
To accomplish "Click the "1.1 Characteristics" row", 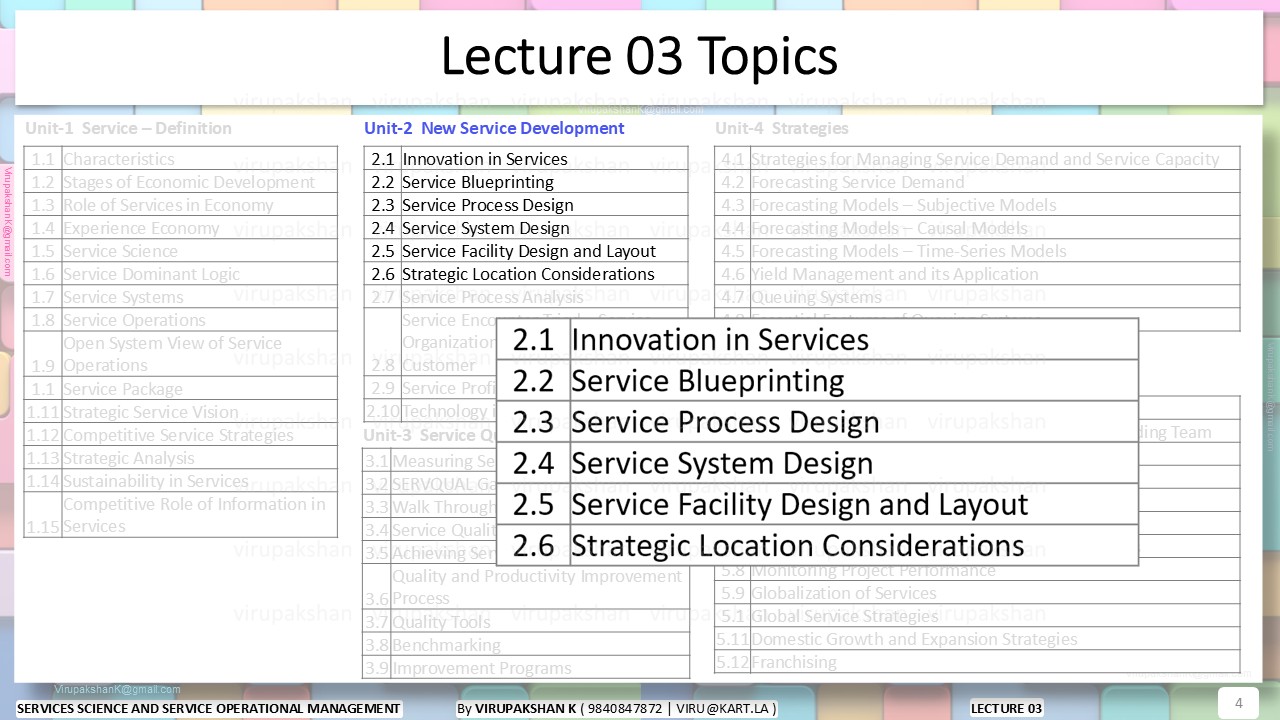I will point(181,159).
